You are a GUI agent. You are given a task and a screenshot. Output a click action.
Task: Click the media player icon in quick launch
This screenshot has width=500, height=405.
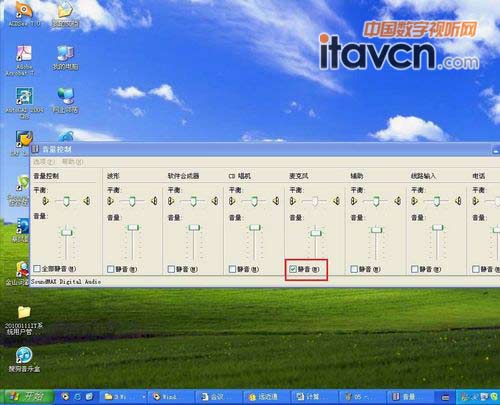65,396
